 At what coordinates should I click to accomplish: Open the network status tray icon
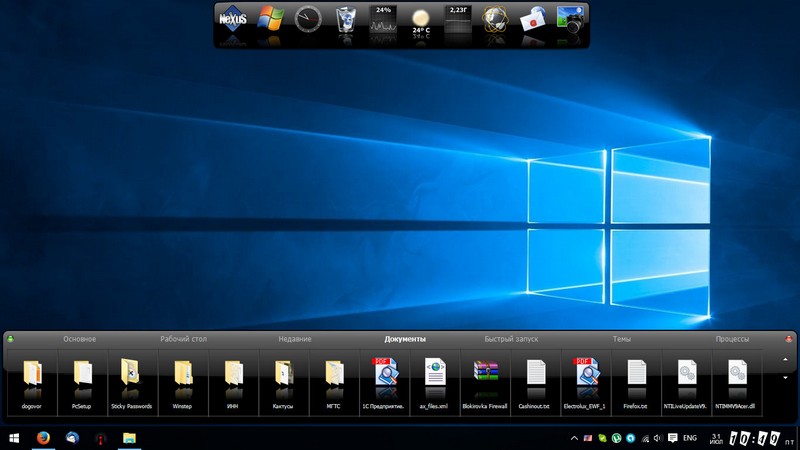[645, 438]
